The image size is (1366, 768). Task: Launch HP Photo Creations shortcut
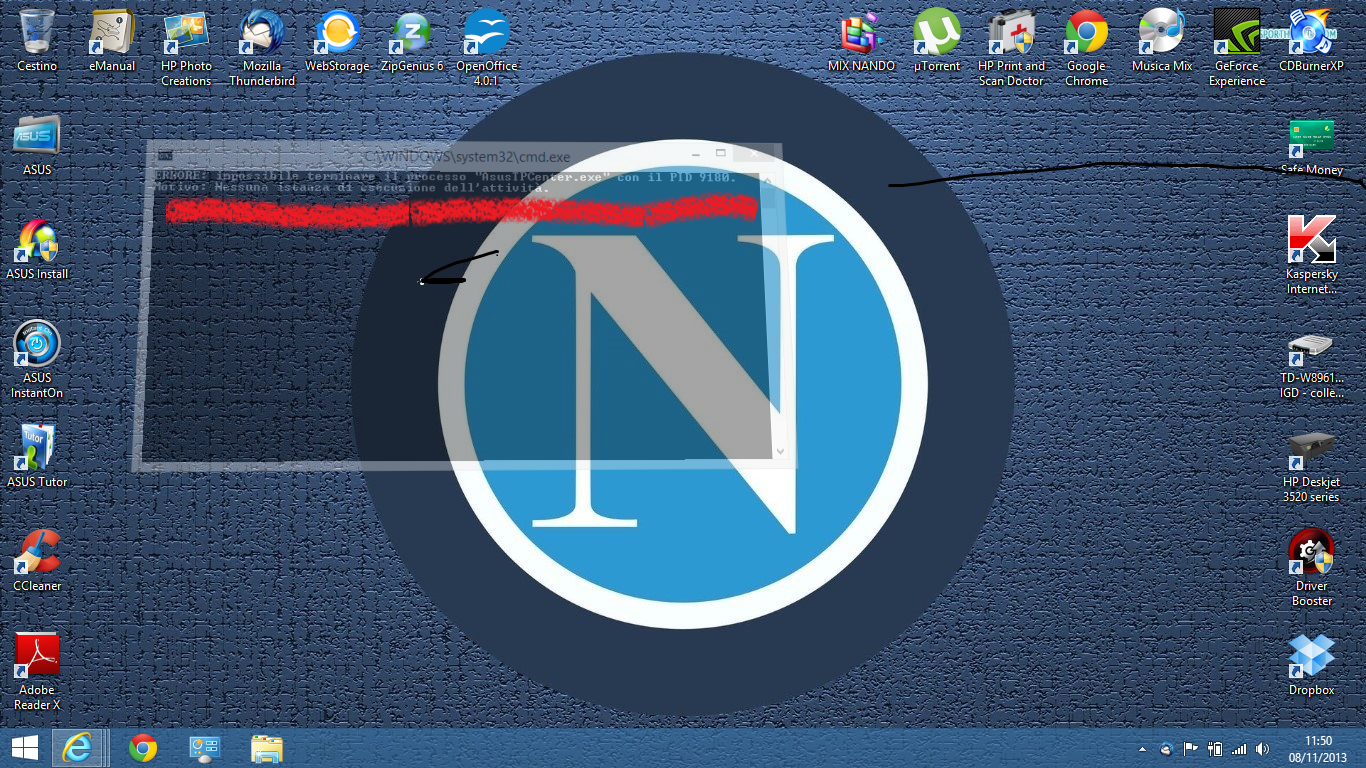point(186,47)
